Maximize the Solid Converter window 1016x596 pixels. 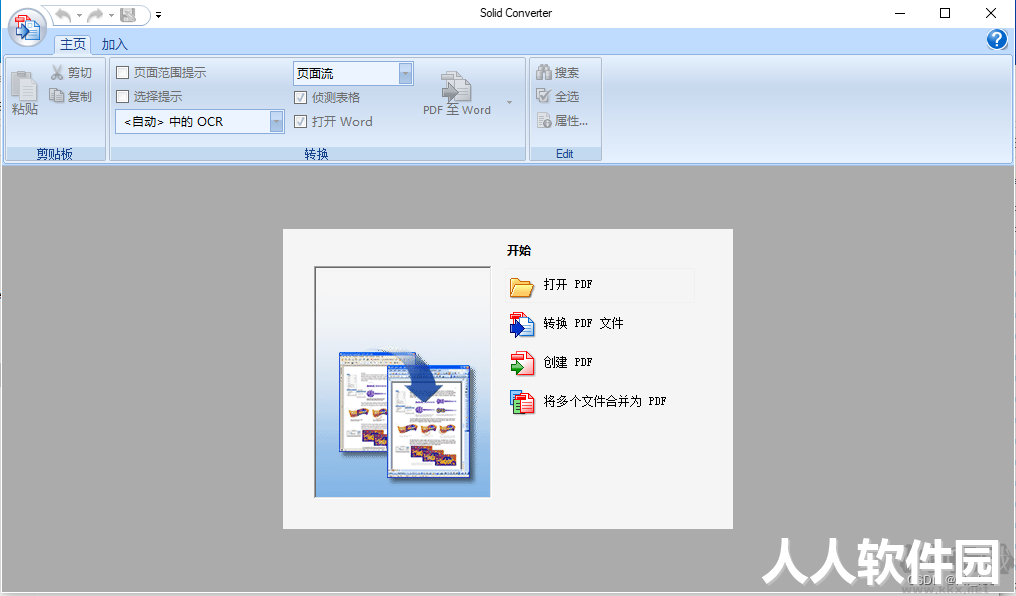click(945, 13)
